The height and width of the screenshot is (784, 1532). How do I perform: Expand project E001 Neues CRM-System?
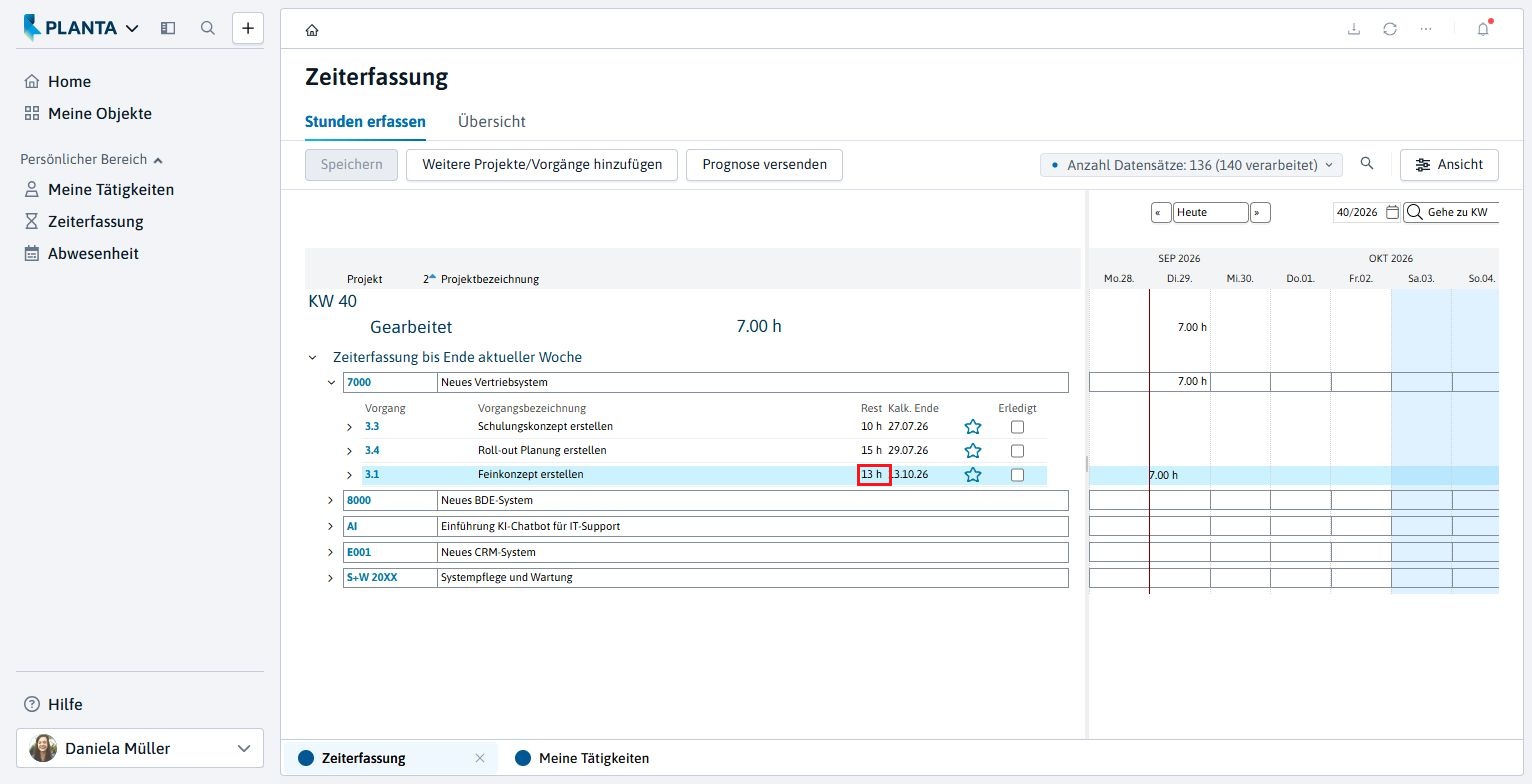click(x=331, y=552)
